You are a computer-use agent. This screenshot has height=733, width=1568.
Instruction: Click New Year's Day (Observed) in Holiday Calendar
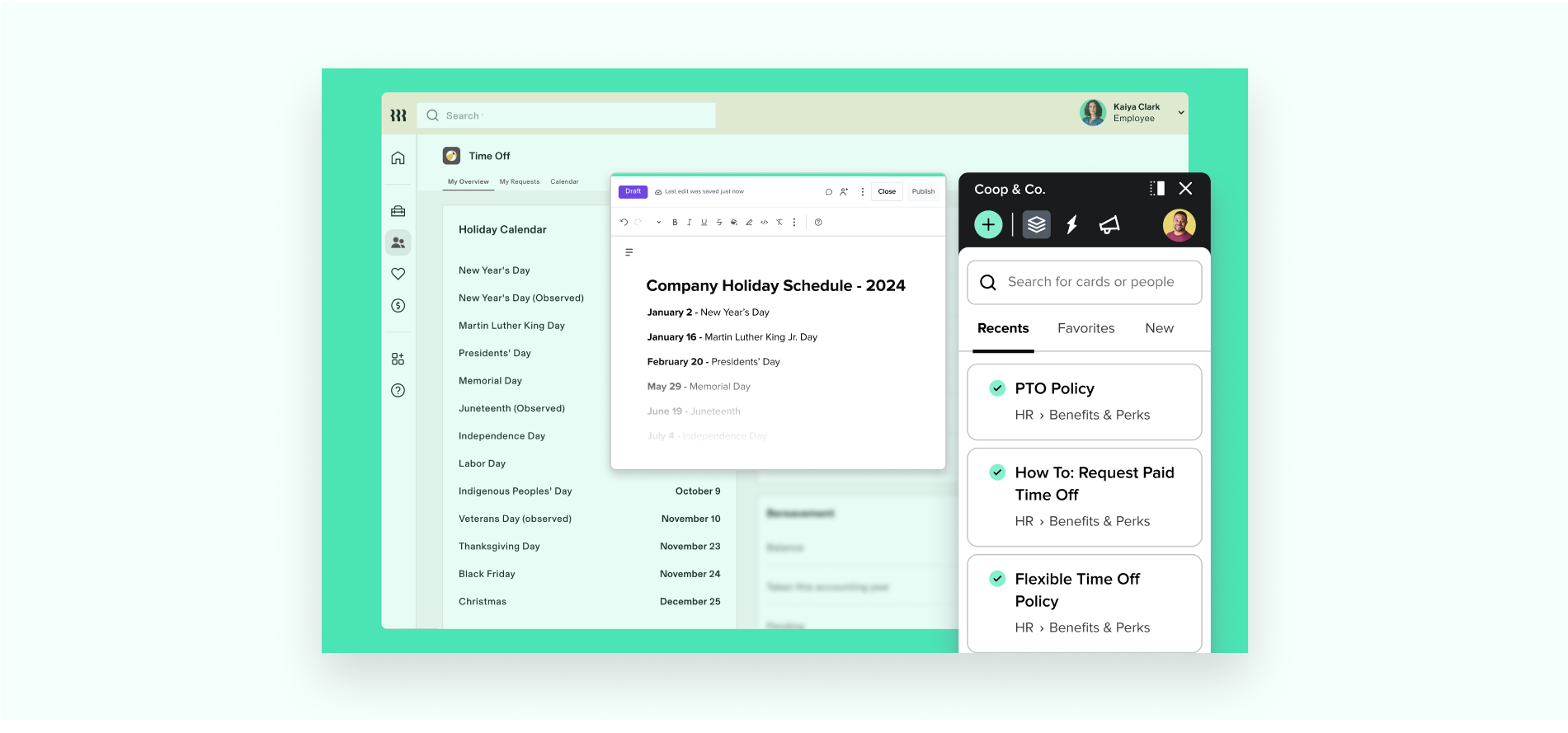(x=521, y=298)
